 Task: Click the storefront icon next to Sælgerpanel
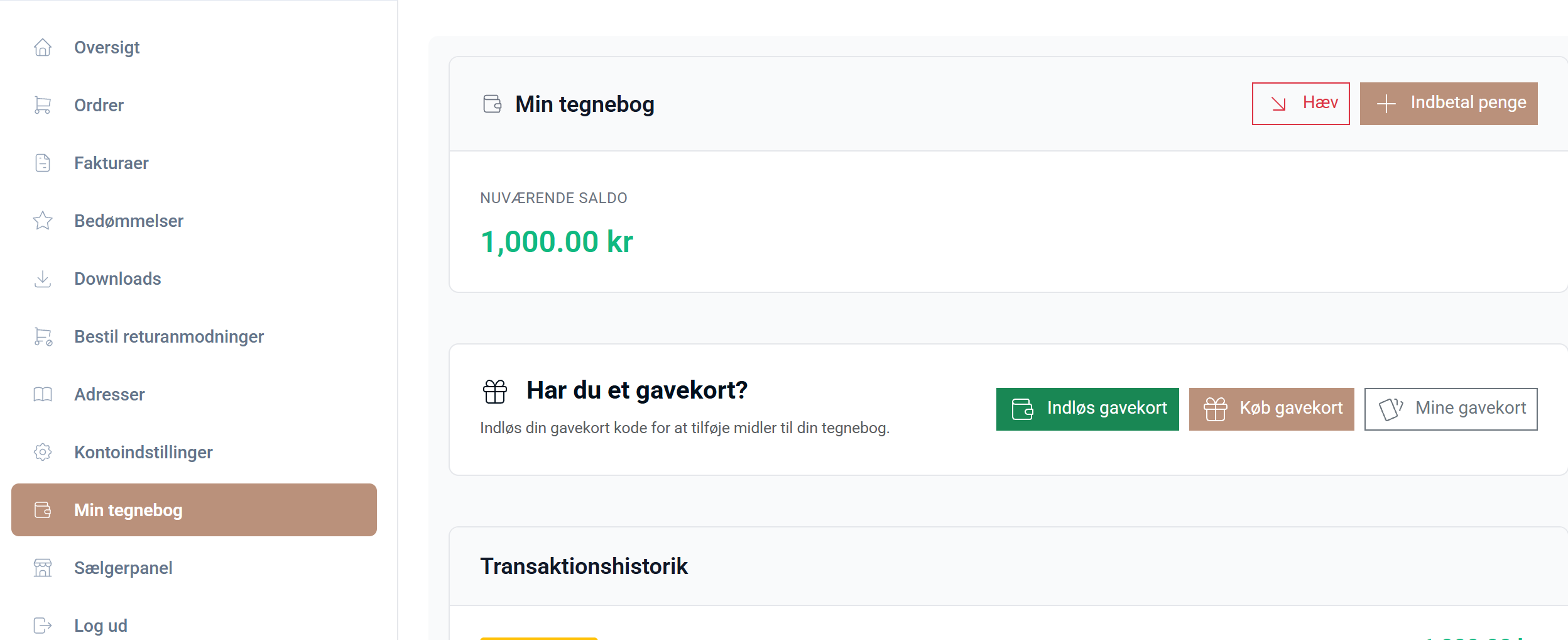(x=43, y=568)
